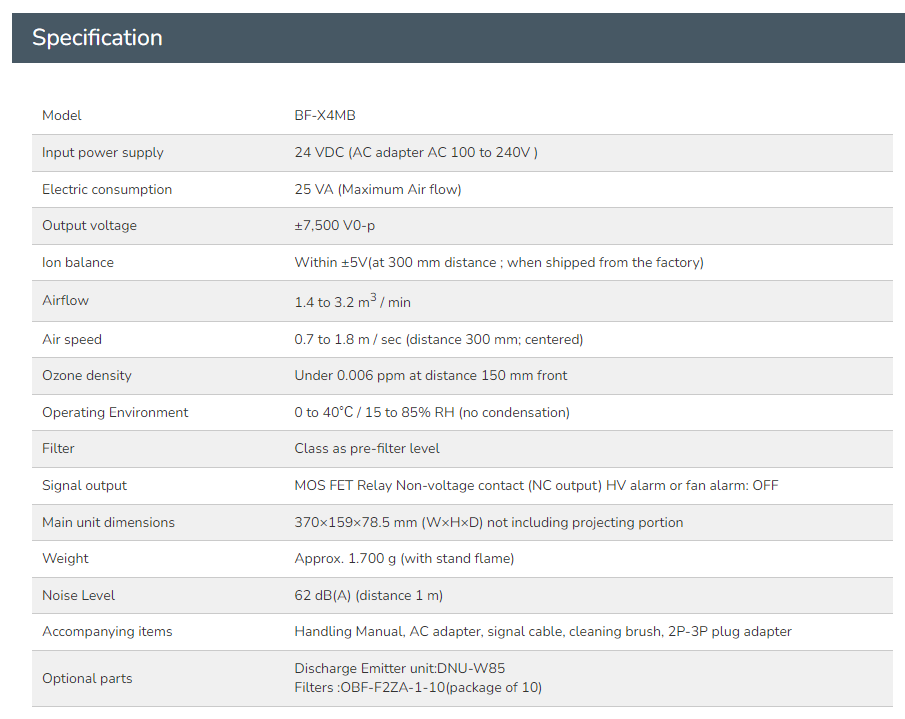The height and width of the screenshot is (719, 905).
Task: Click the Specification header title
Action: pyautogui.click(x=97, y=38)
